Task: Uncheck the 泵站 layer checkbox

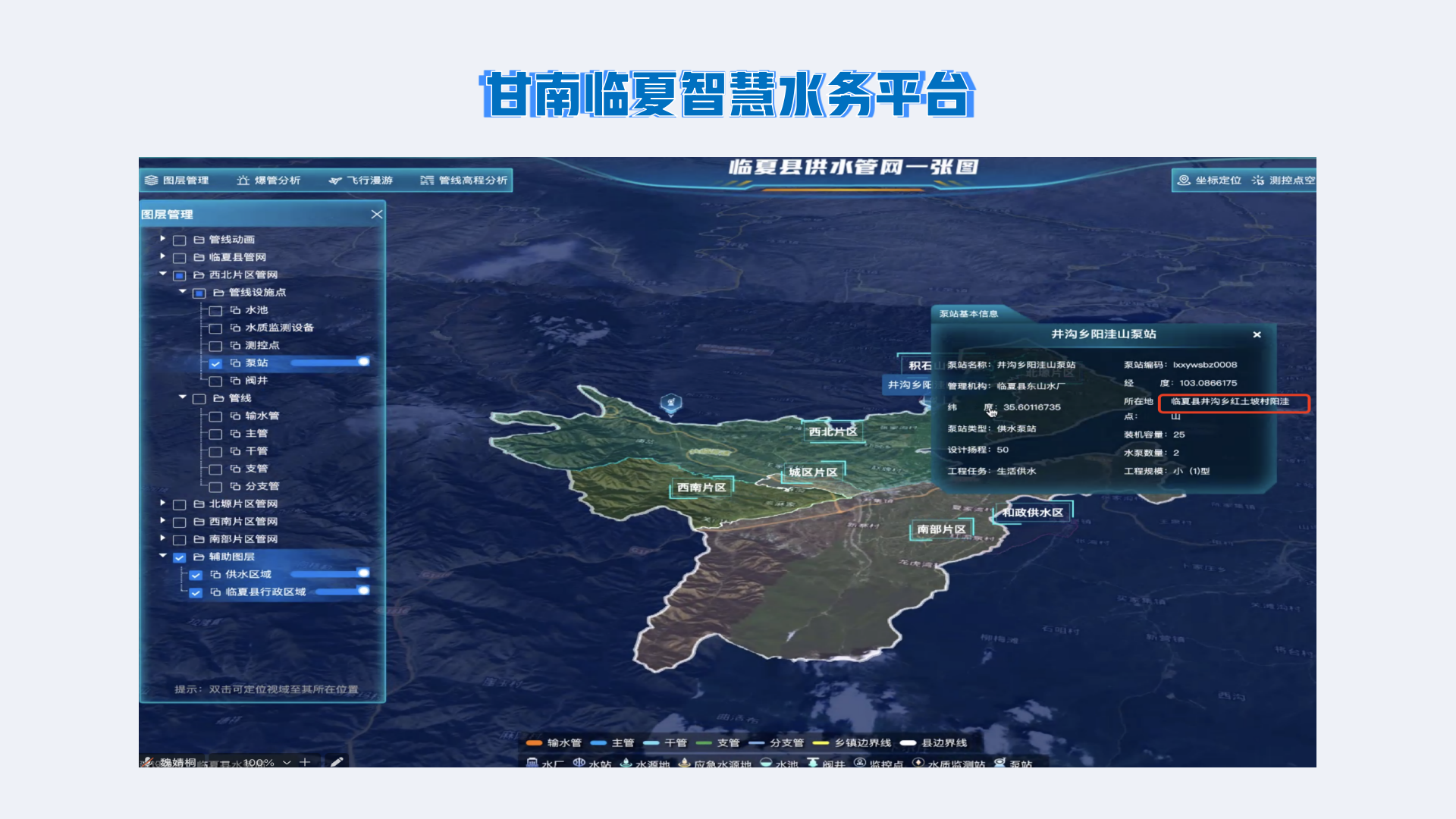Action: tap(216, 364)
